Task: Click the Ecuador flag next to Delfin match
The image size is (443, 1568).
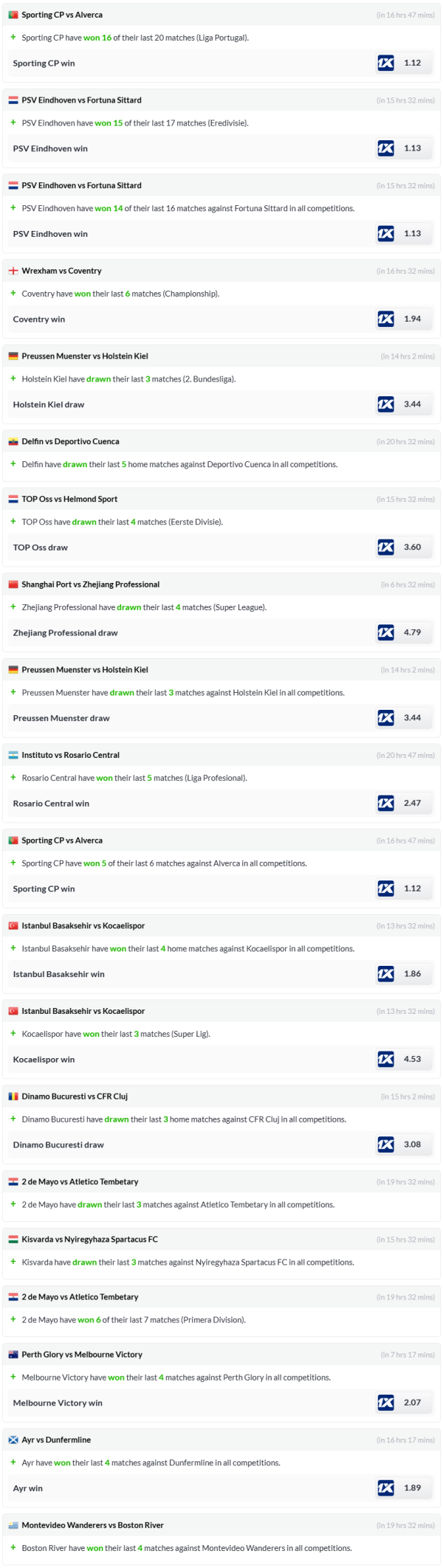Action: click(x=13, y=441)
